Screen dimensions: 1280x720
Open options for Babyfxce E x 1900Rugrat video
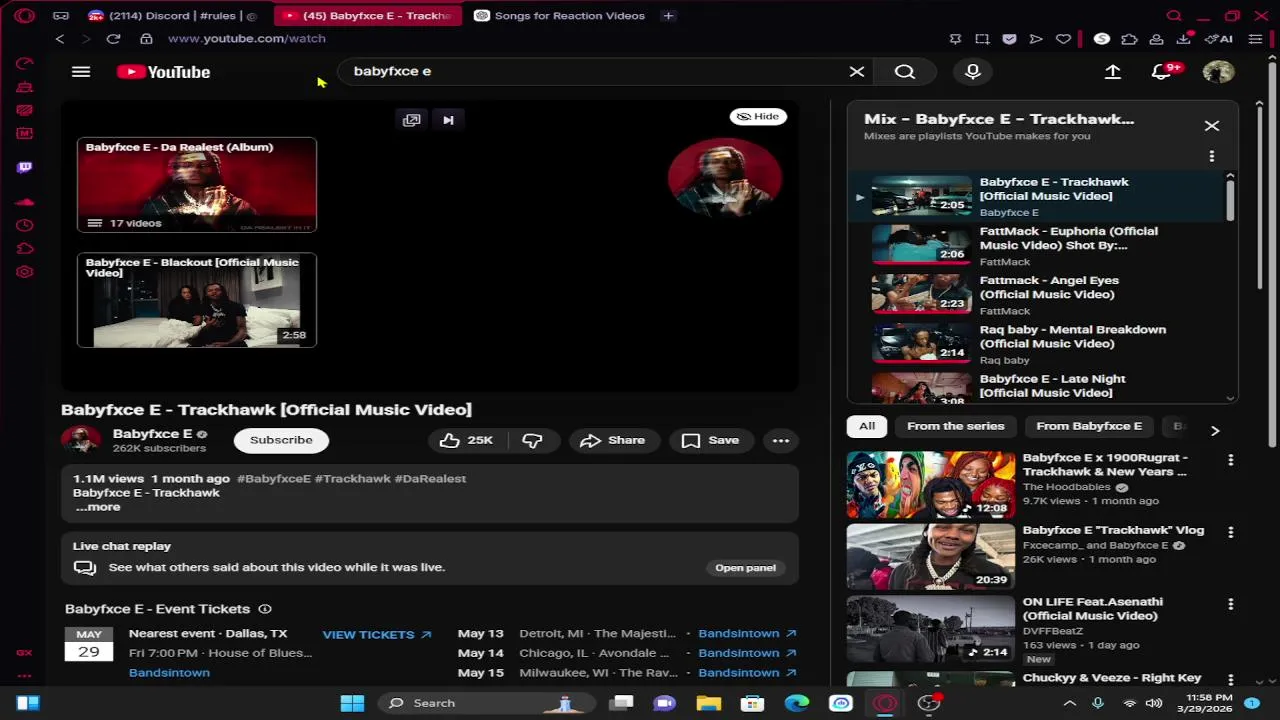(1231, 460)
